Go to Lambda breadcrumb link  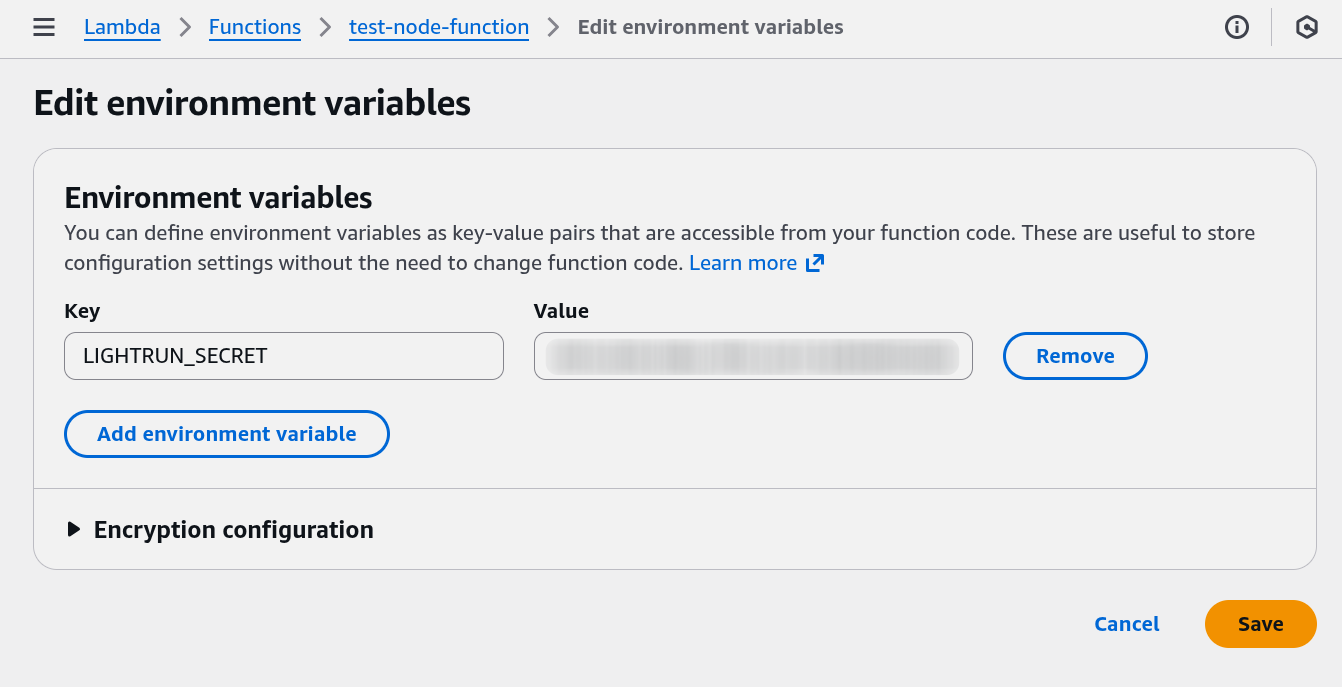point(122,27)
